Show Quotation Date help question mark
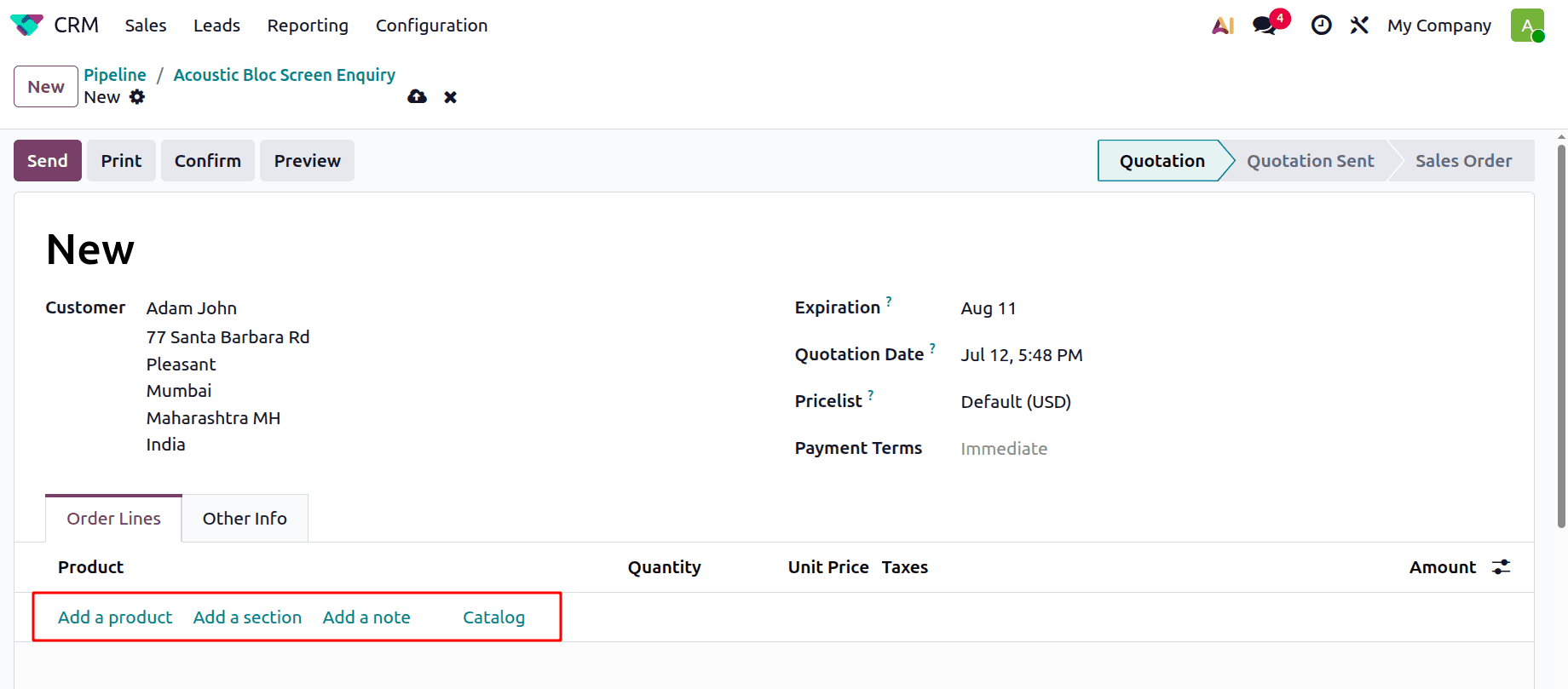This screenshot has width=1568, height=689. (932, 348)
